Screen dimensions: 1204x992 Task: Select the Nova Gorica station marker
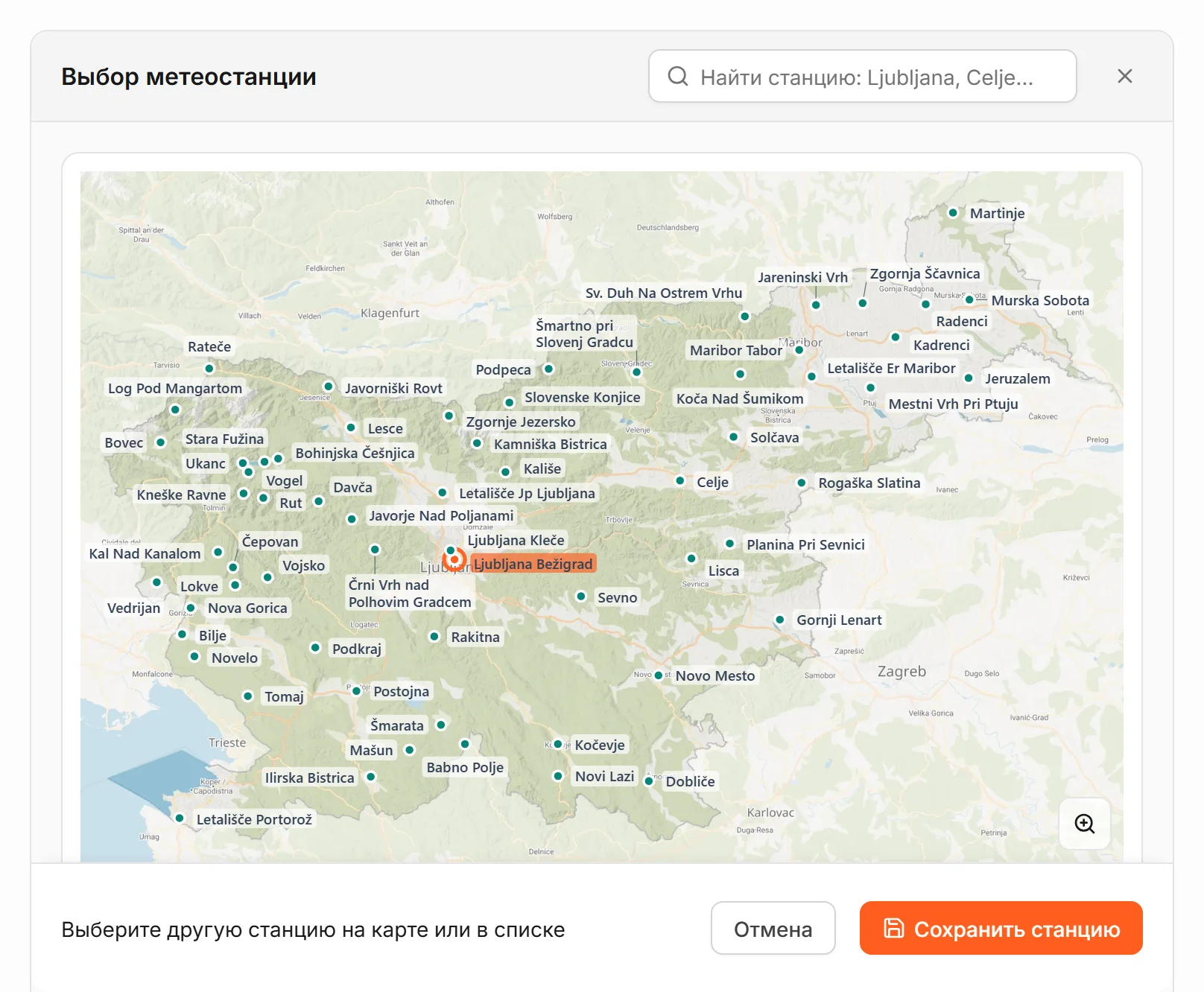click(x=191, y=608)
